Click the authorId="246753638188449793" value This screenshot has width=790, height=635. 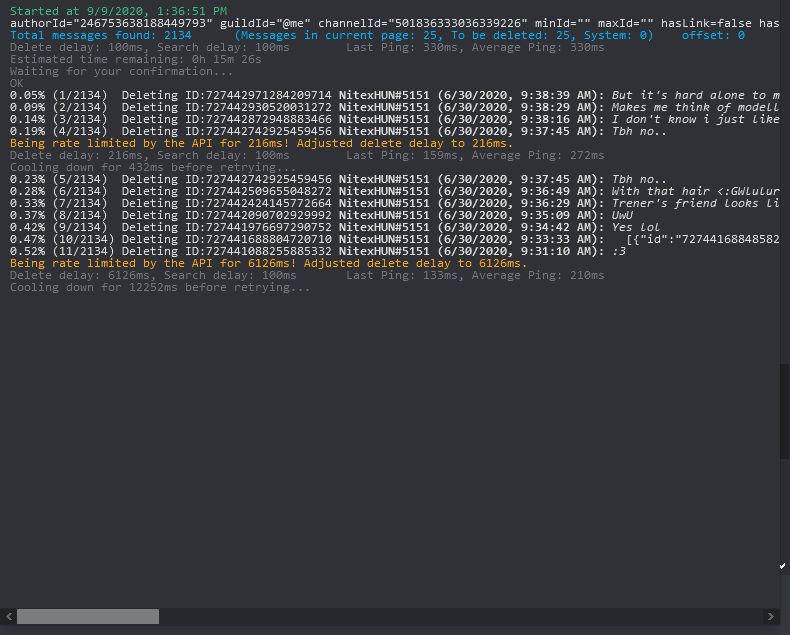(111, 23)
